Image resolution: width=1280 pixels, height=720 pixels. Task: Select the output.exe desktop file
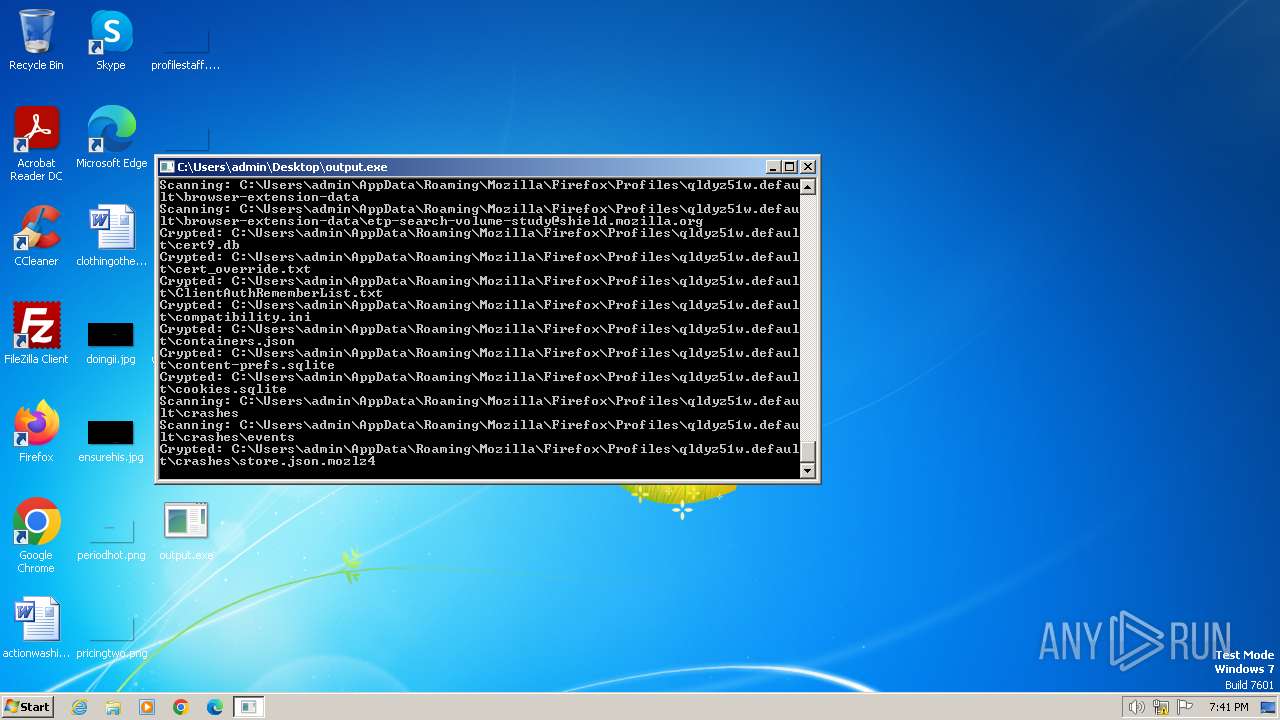[x=186, y=530]
